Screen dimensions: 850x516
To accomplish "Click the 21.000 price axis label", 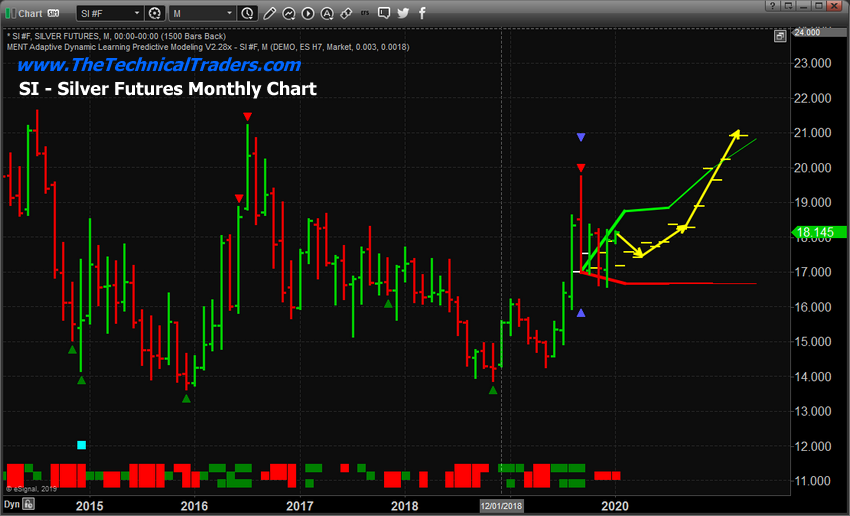I will [x=813, y=133].
